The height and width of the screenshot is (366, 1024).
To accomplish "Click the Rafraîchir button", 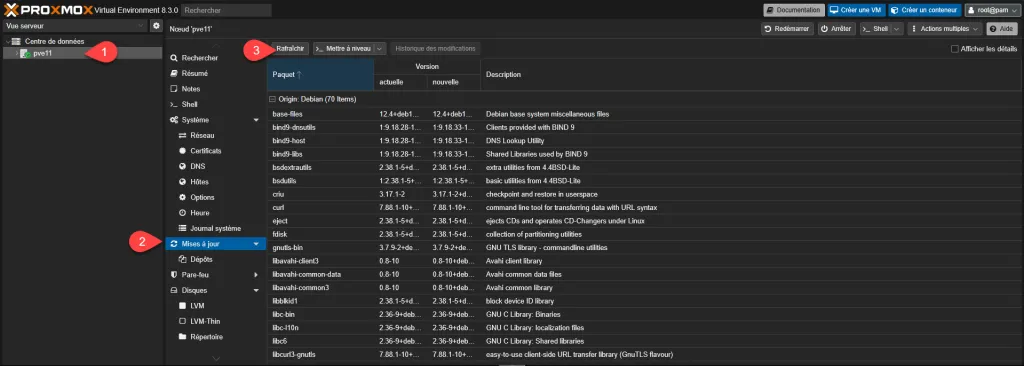I will pyautogui.click(x=289, y=49).
